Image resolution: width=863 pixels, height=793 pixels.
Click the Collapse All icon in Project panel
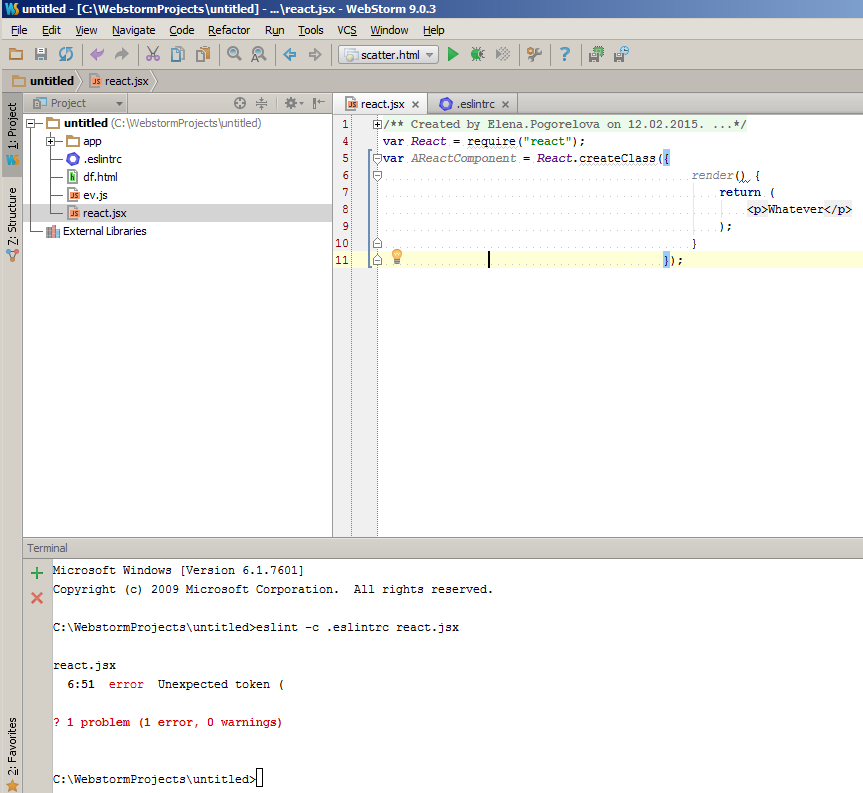point(261,103)
